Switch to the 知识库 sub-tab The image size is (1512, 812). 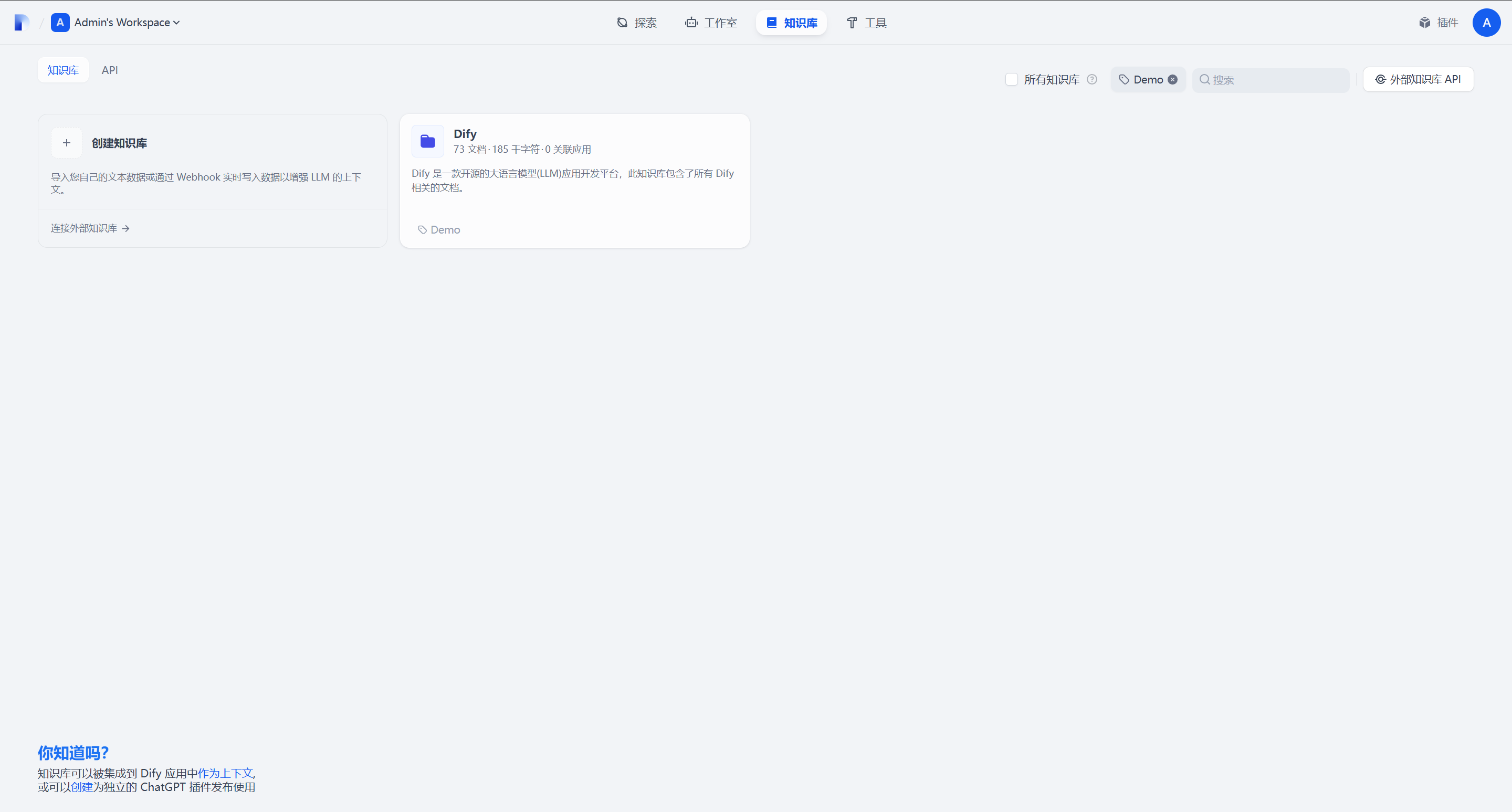click(x=63, y=70)
